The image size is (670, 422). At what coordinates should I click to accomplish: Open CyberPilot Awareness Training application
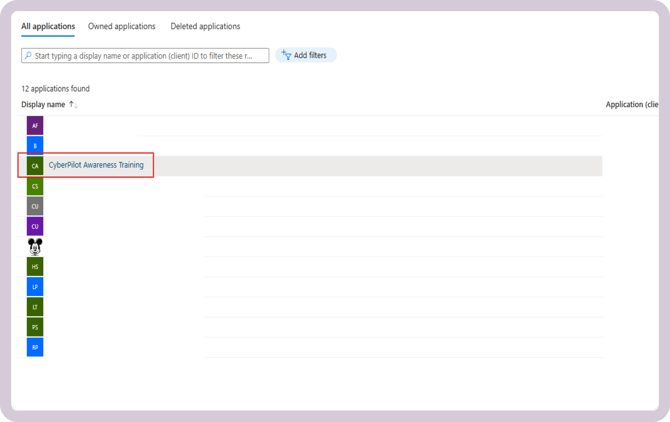point(96,166)
